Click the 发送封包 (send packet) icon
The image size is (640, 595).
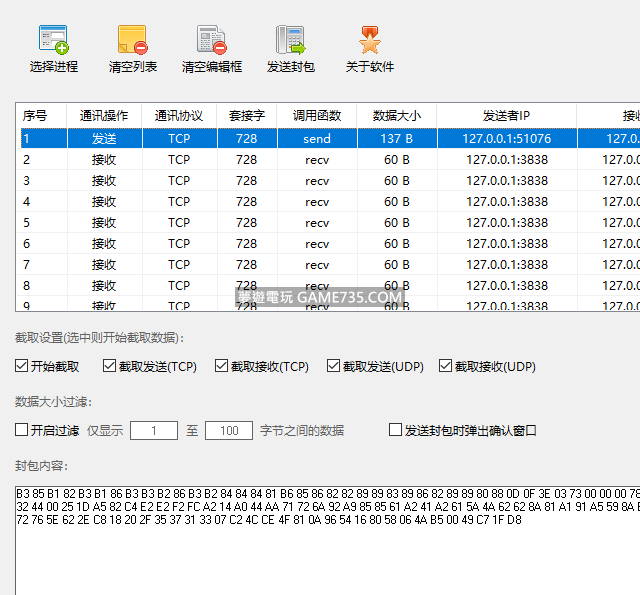(290, 41)
